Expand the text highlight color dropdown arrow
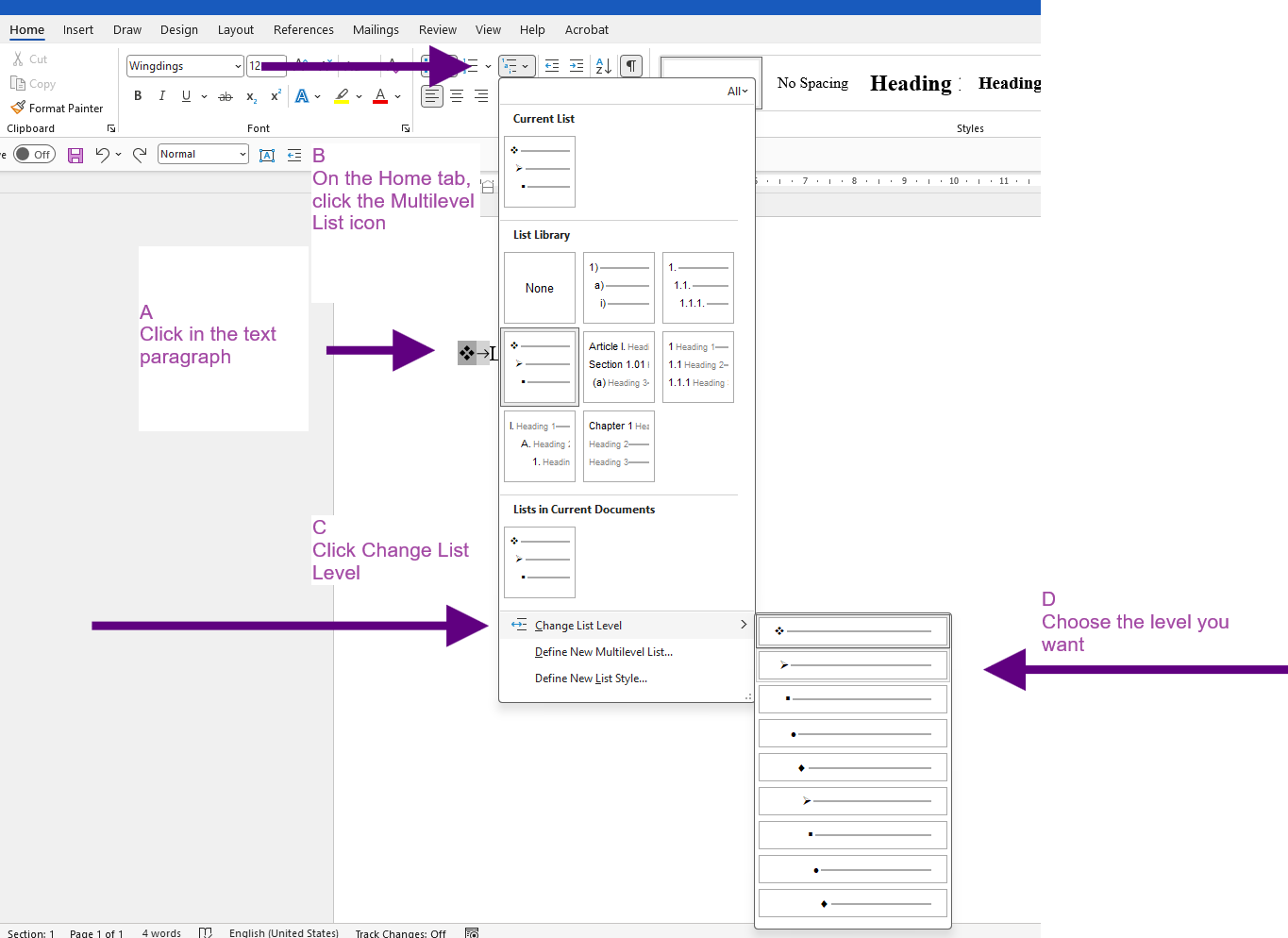The height and width of the screenshot is (938, 1288). tap(359, 96)
